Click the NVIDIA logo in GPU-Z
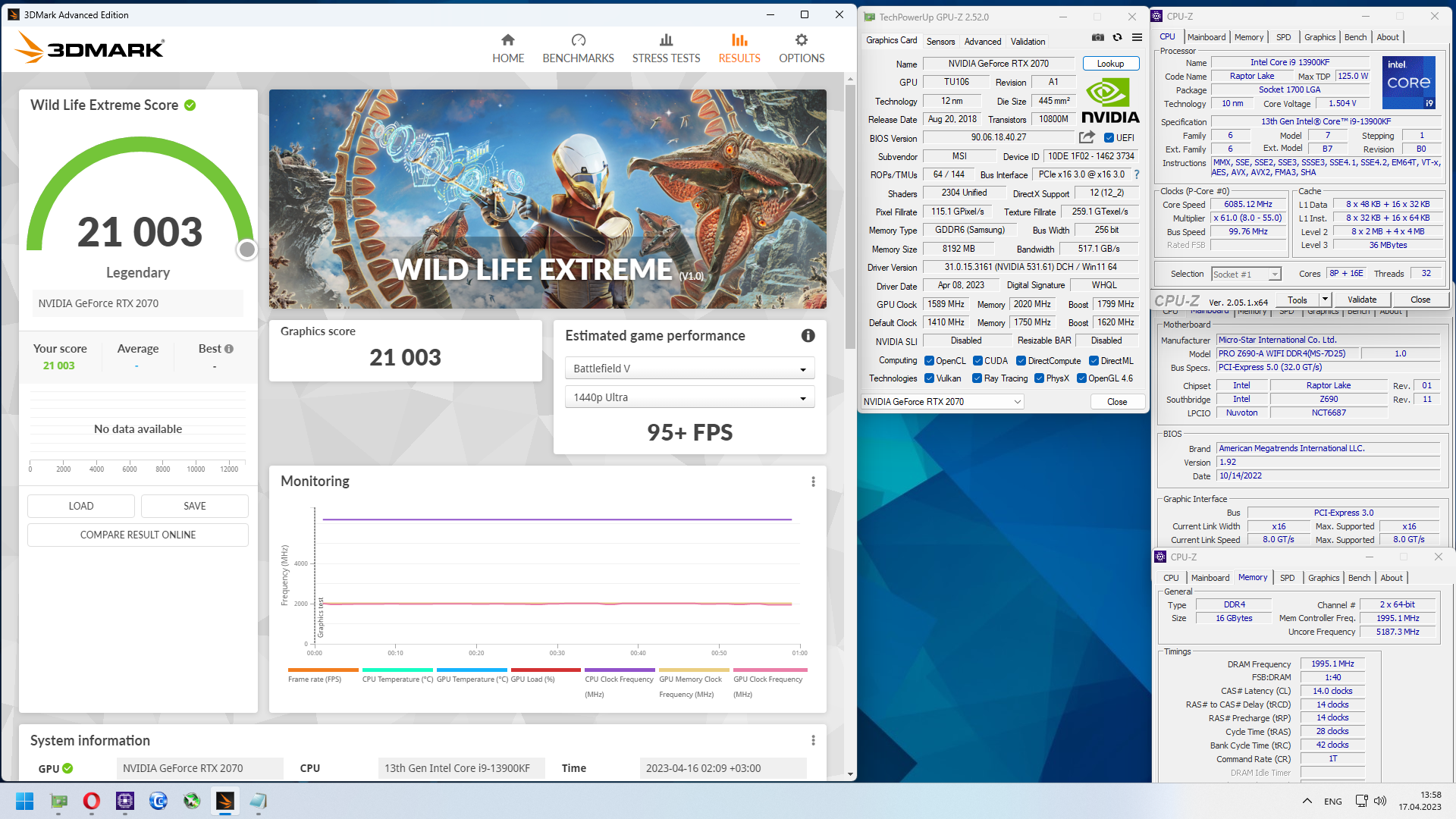 tap(1110, 101)
